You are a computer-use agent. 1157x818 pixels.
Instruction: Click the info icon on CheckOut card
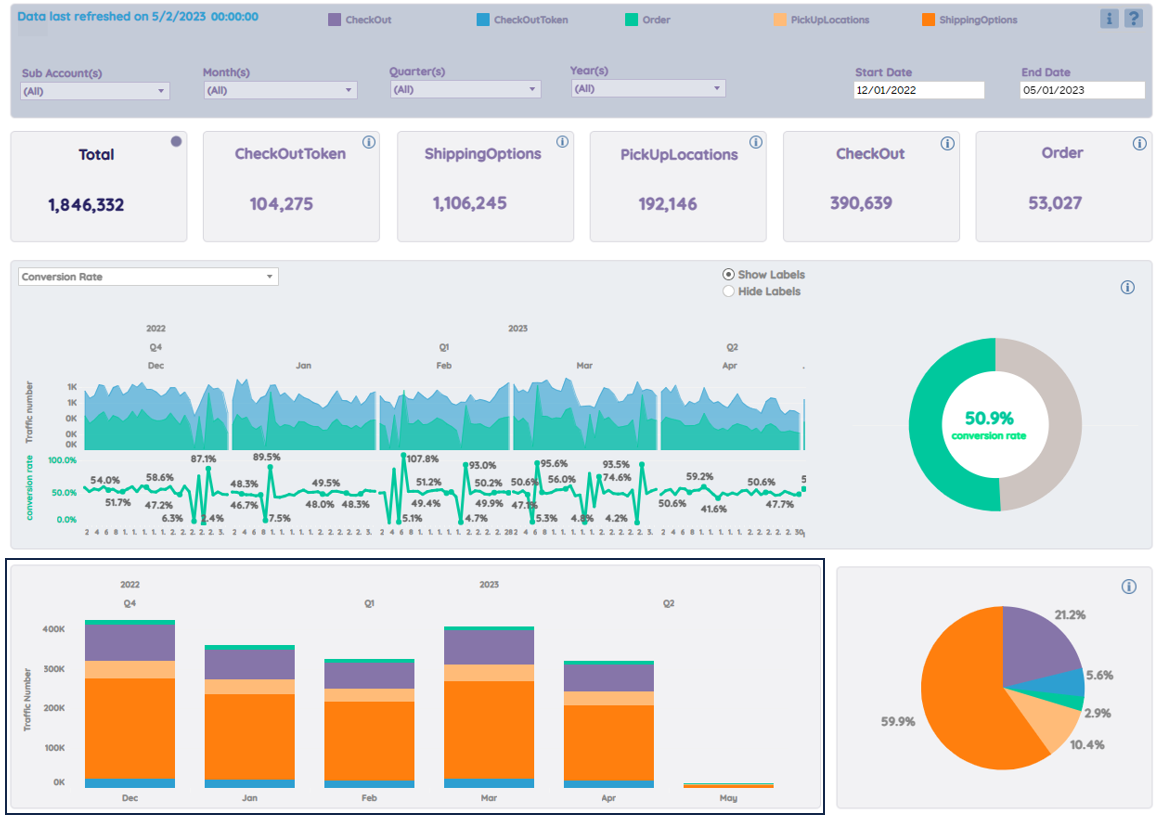[x=947, y=143]
